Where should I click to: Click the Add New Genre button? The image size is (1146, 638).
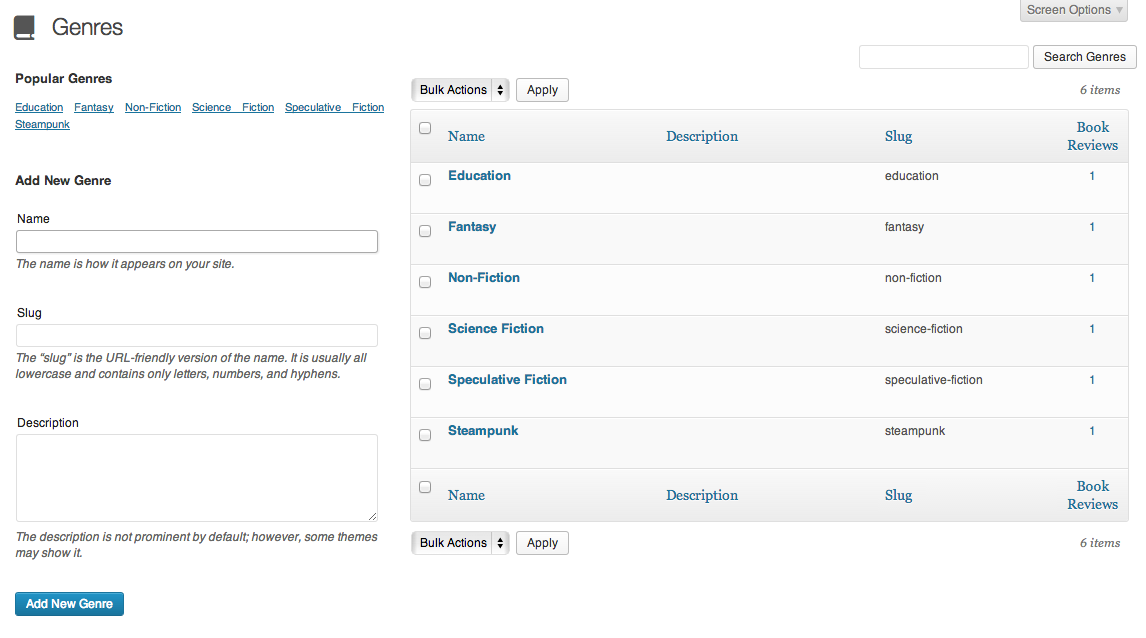click(69, 604)
